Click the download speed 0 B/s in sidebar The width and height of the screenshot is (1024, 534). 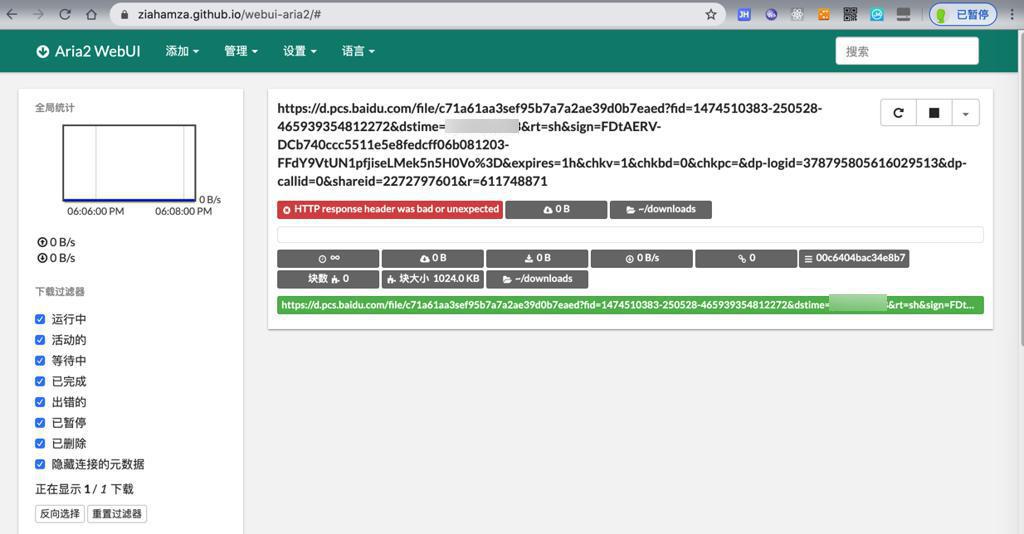pyautogui.click(x=56, y=258)
